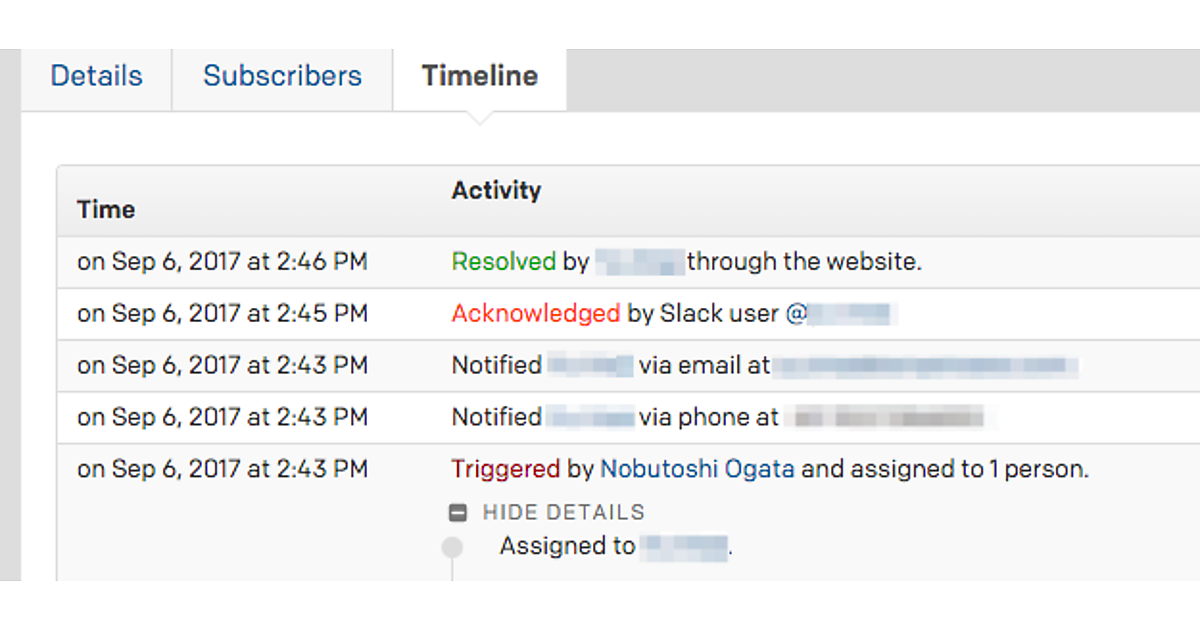The image size is (1200, 630).
Task: Collapse details using the minus icon
Action: tap(458, 513)
